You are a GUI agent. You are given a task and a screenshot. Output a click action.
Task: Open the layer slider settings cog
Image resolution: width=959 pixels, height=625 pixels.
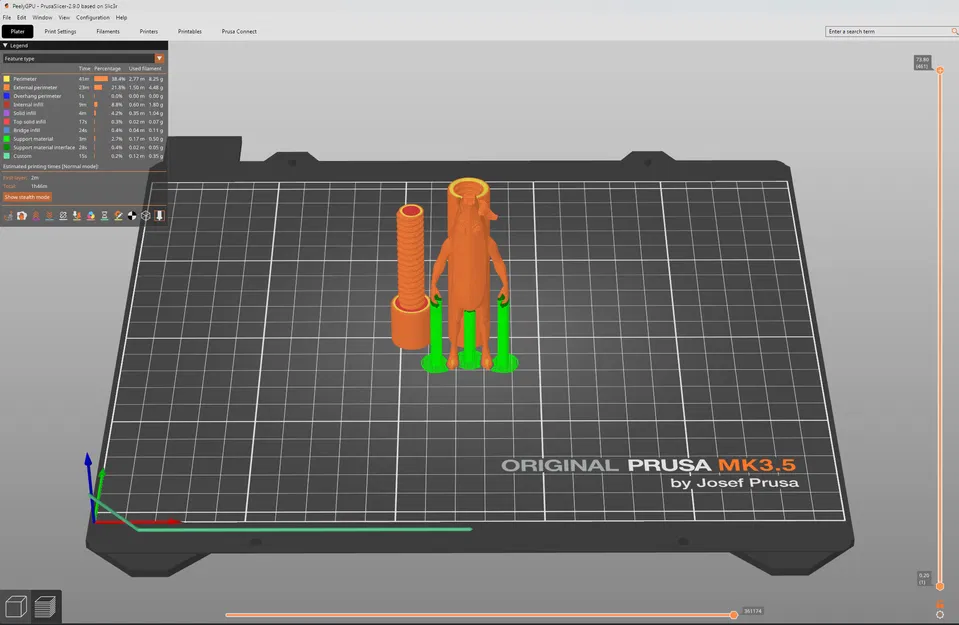[x=940, y=615]
